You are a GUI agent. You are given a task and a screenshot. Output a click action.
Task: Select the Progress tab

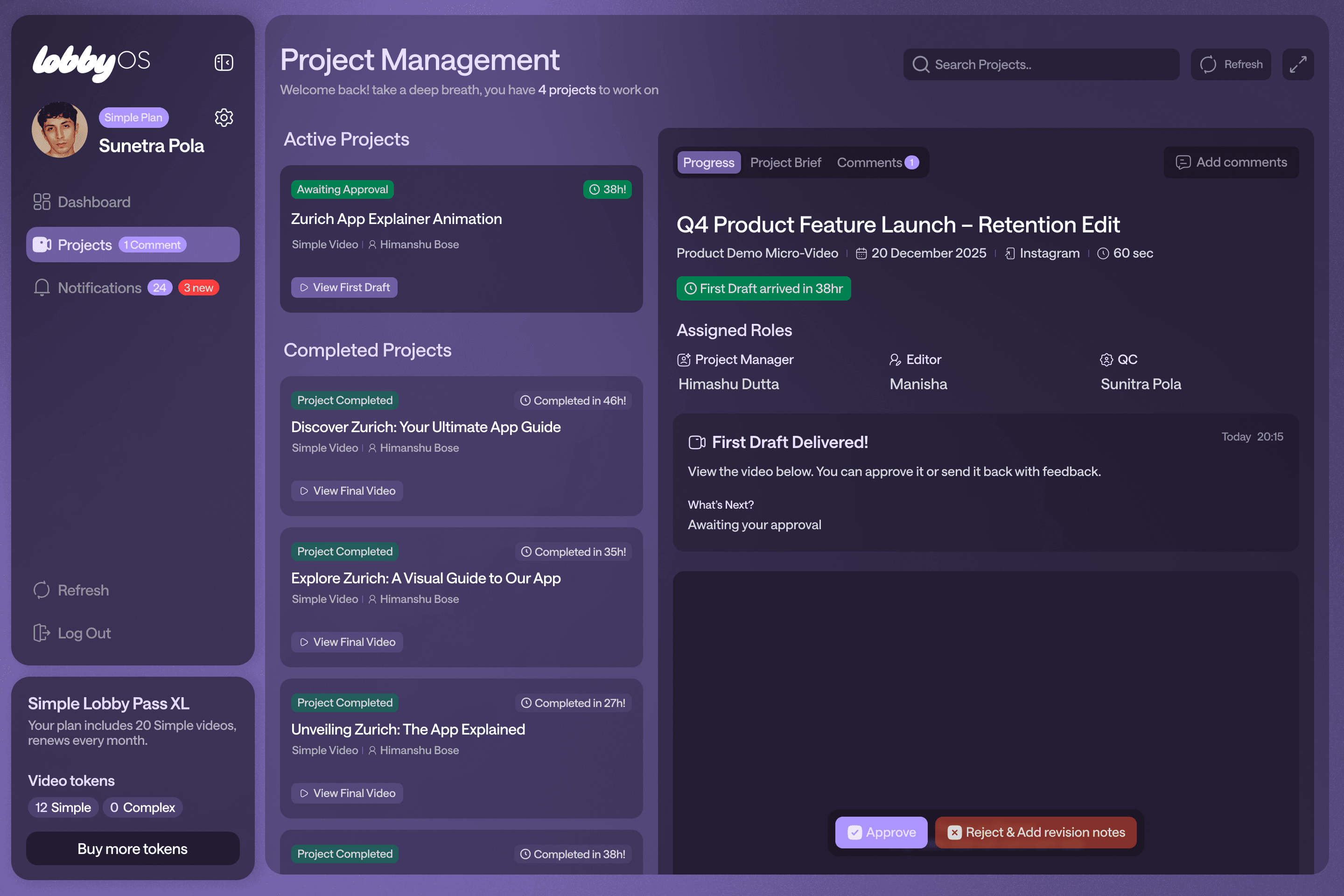[x=708, y=163]
